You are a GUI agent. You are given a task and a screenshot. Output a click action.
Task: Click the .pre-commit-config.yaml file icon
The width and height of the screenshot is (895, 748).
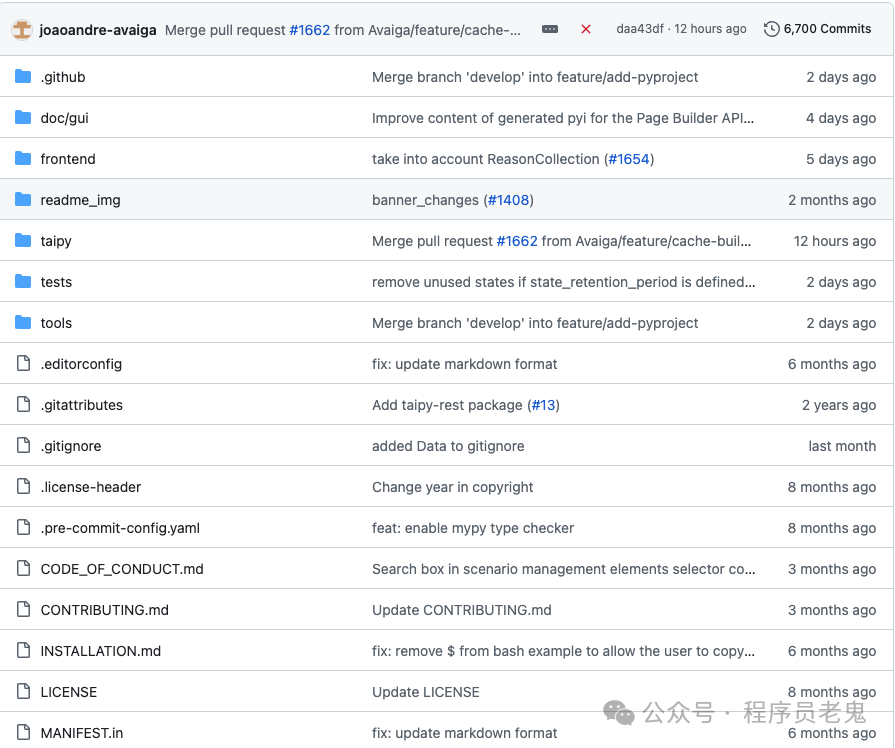23,528
